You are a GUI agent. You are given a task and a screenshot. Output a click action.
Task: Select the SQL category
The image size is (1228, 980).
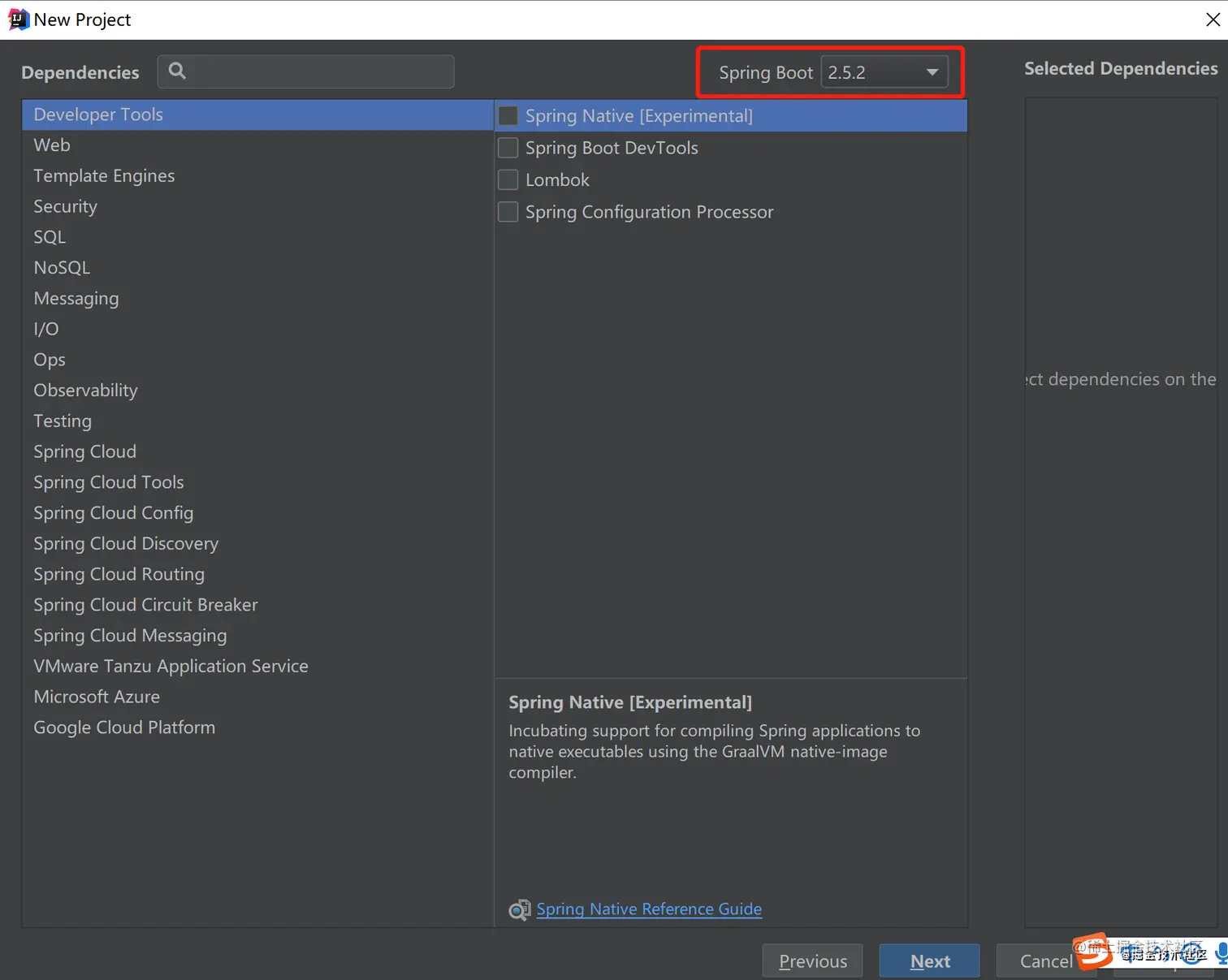click(x=257, y=237)
